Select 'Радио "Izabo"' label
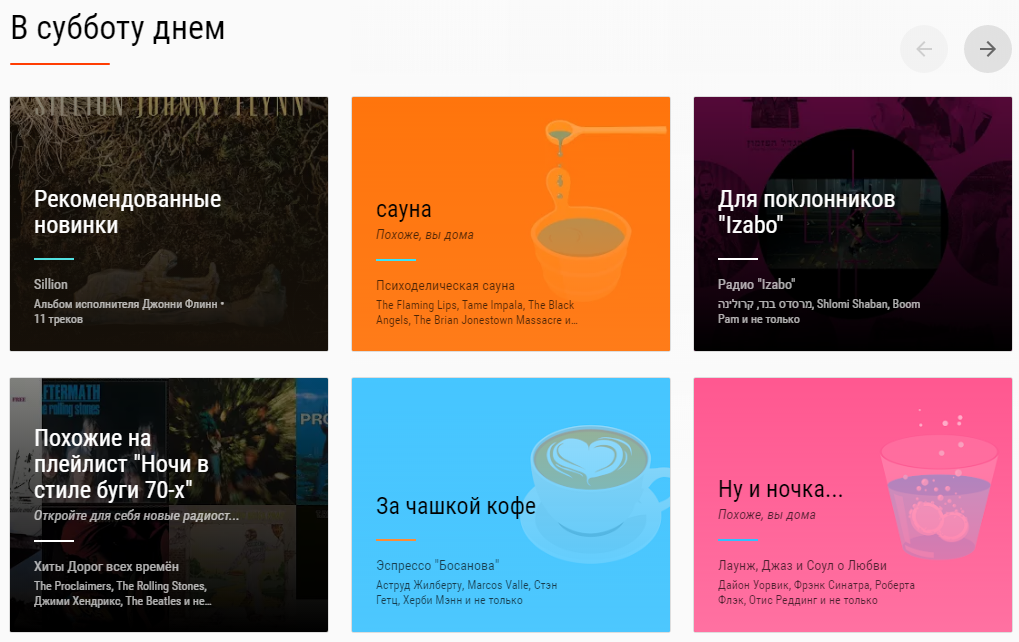The height and width of the screenshot is (642, 1019). point(755,282)
